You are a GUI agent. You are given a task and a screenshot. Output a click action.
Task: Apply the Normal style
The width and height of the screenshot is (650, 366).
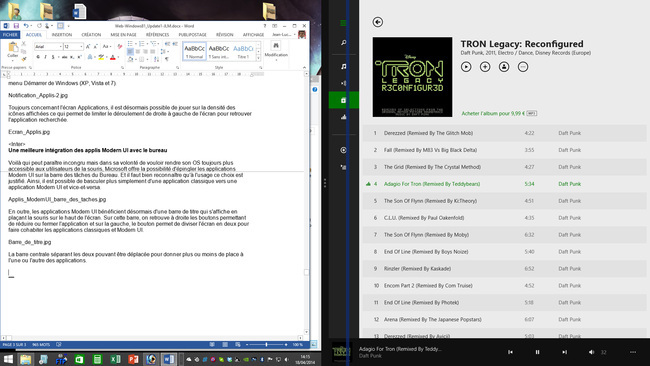click(194, 51)
